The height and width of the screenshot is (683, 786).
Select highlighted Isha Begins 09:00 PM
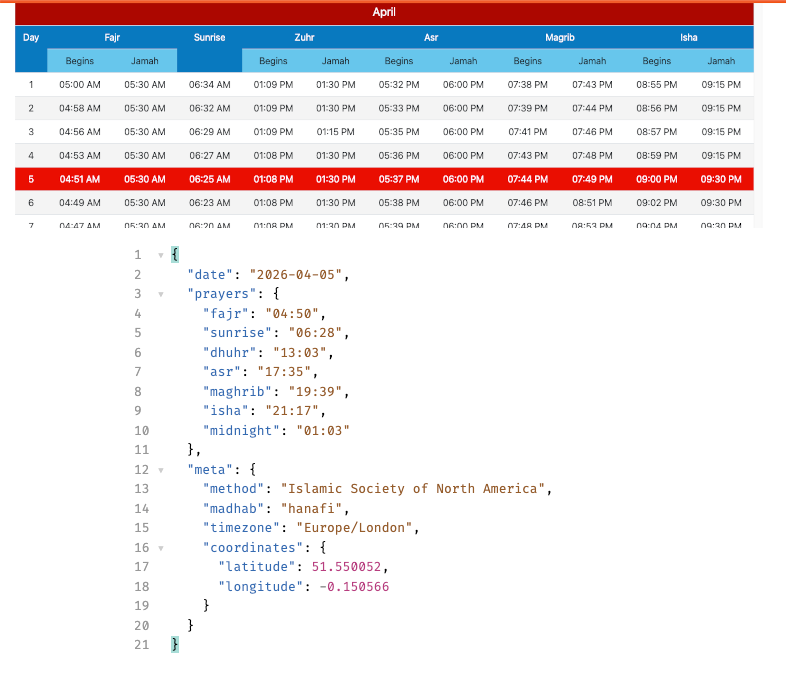pos(657,179)
